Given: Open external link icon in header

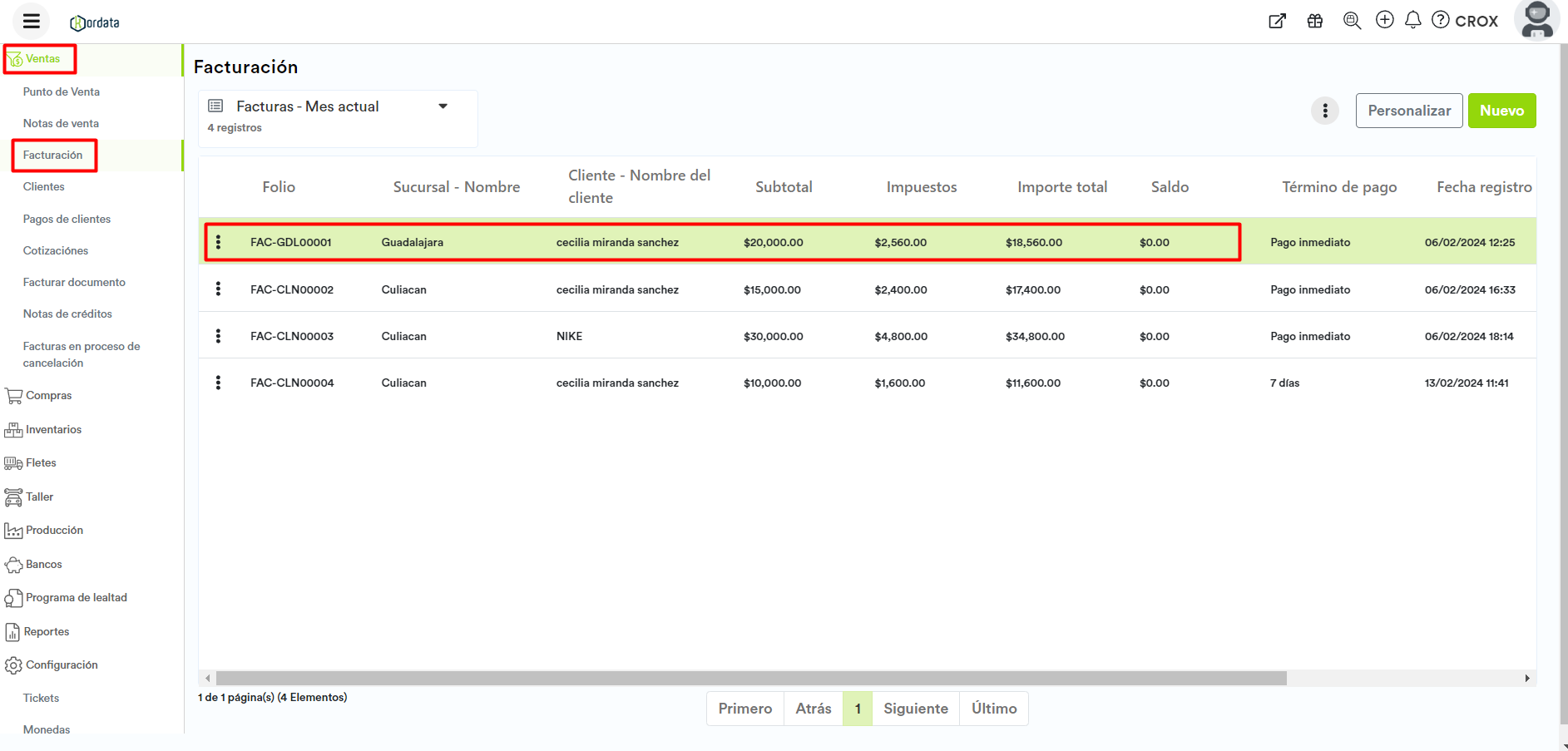Looking at the screenshot, I should point(1277,21).
